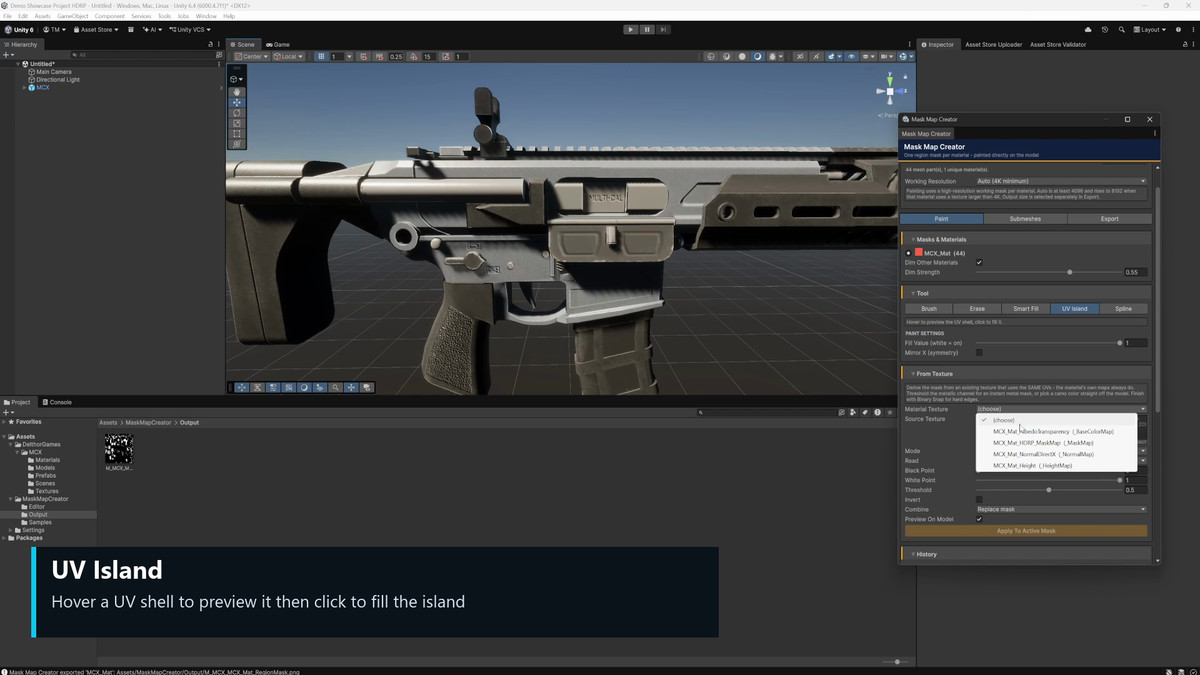Collapse the From Texture section

pos(912,374)
